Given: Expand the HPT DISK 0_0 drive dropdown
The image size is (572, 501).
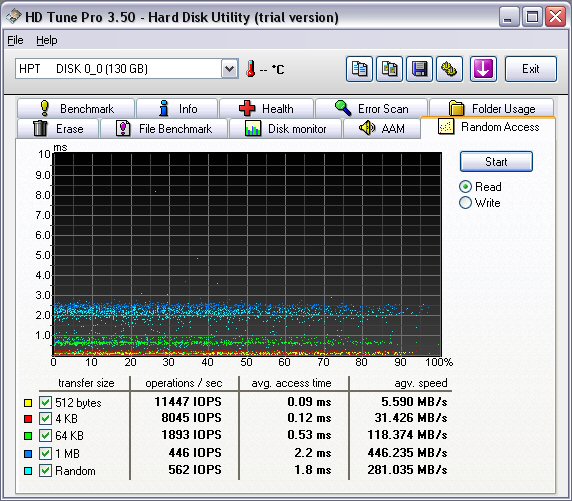Looking at the screenshot, I should pyautogui.click(x=229, y=69).
